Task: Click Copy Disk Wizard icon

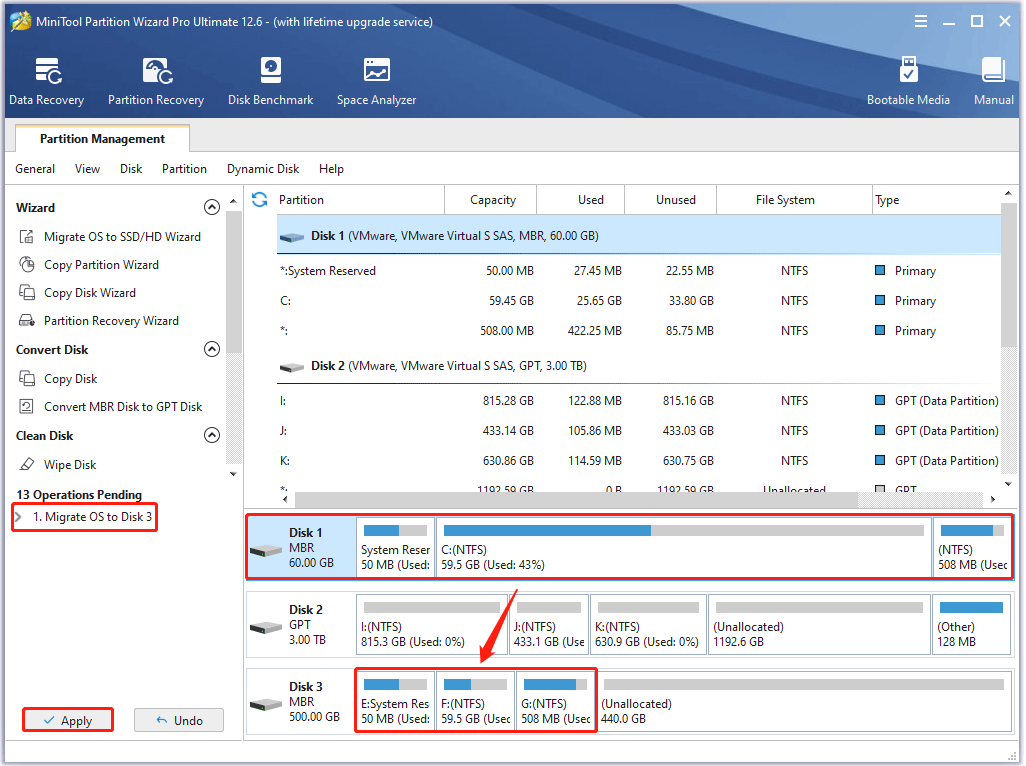Action: point(27,293)
